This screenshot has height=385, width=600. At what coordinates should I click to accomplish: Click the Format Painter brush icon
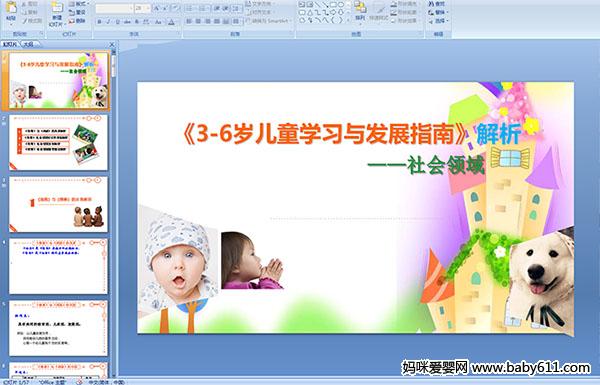pyautogui.click(x=25, y=21)
